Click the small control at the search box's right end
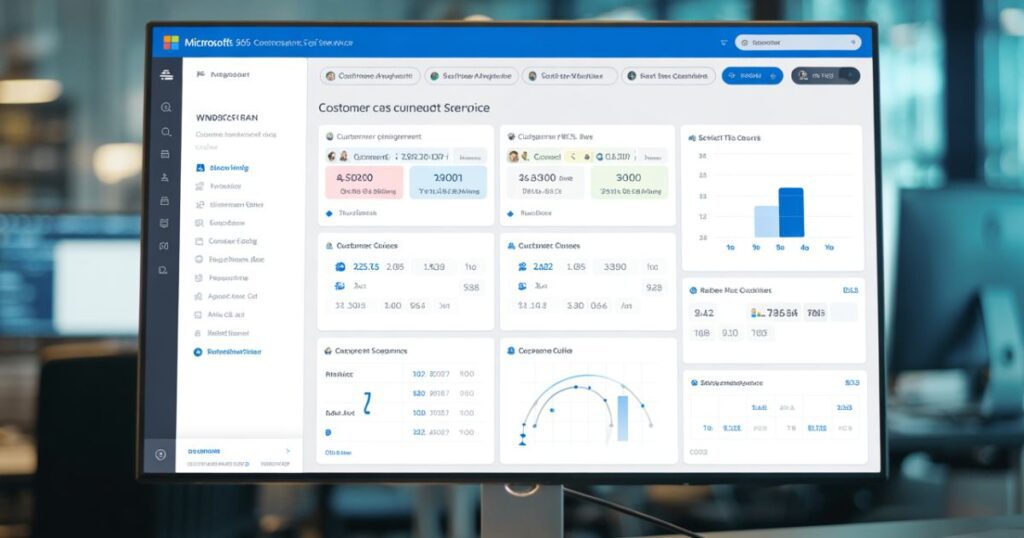The image size is (1024, 538). [853, 42]
